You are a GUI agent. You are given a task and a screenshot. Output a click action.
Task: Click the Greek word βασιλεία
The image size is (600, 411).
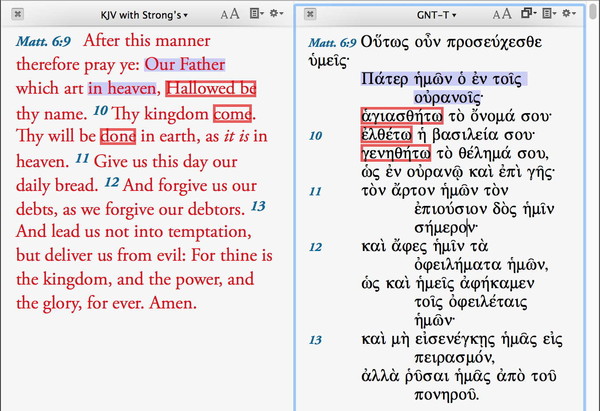466,135
